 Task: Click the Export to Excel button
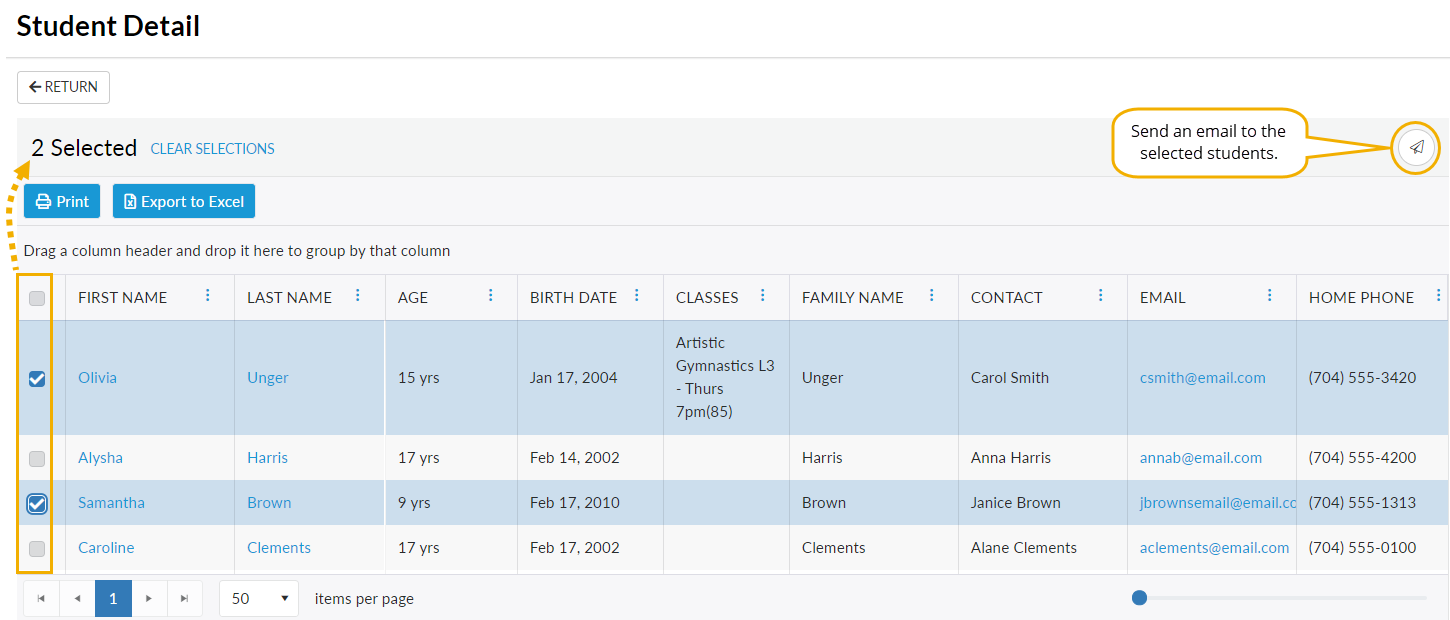(x=184, y=201)
